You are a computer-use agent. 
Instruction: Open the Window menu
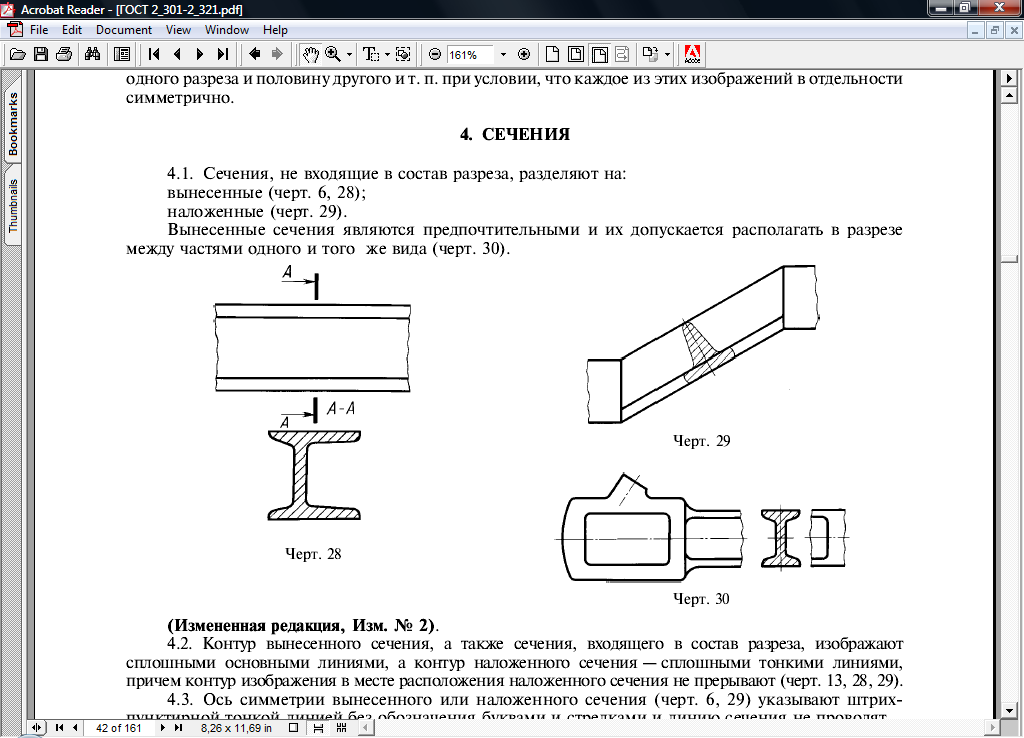point(227,30)
